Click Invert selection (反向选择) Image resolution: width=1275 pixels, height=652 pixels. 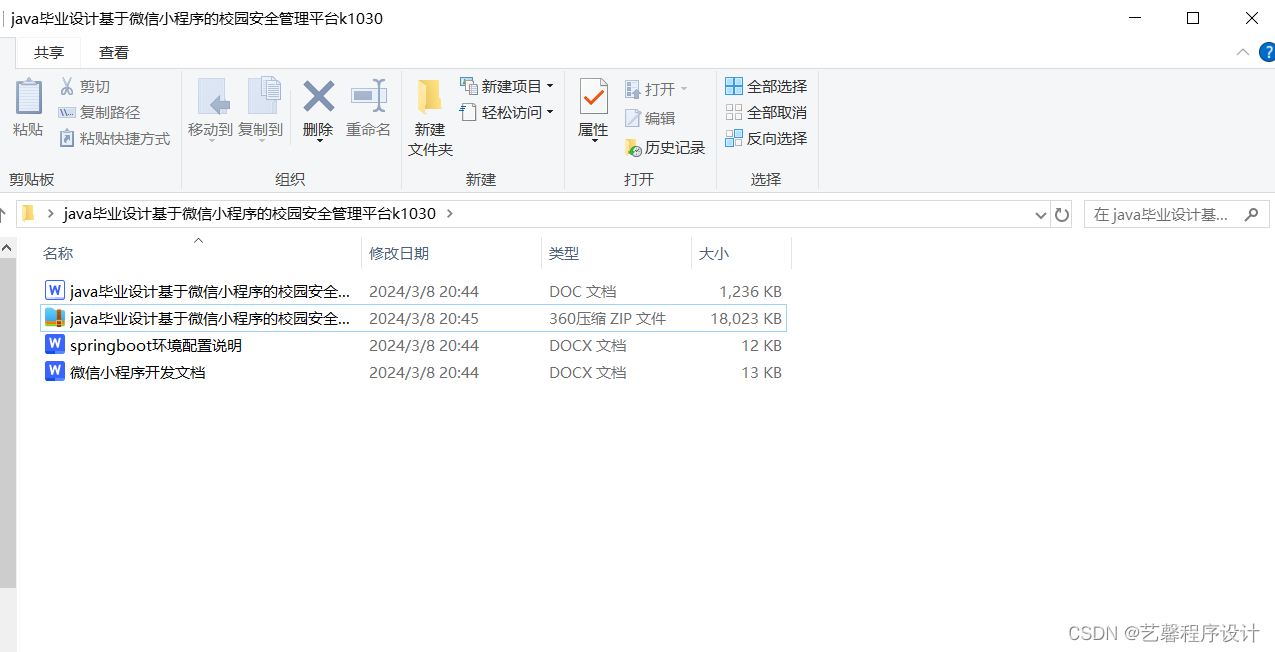[766, 139]
